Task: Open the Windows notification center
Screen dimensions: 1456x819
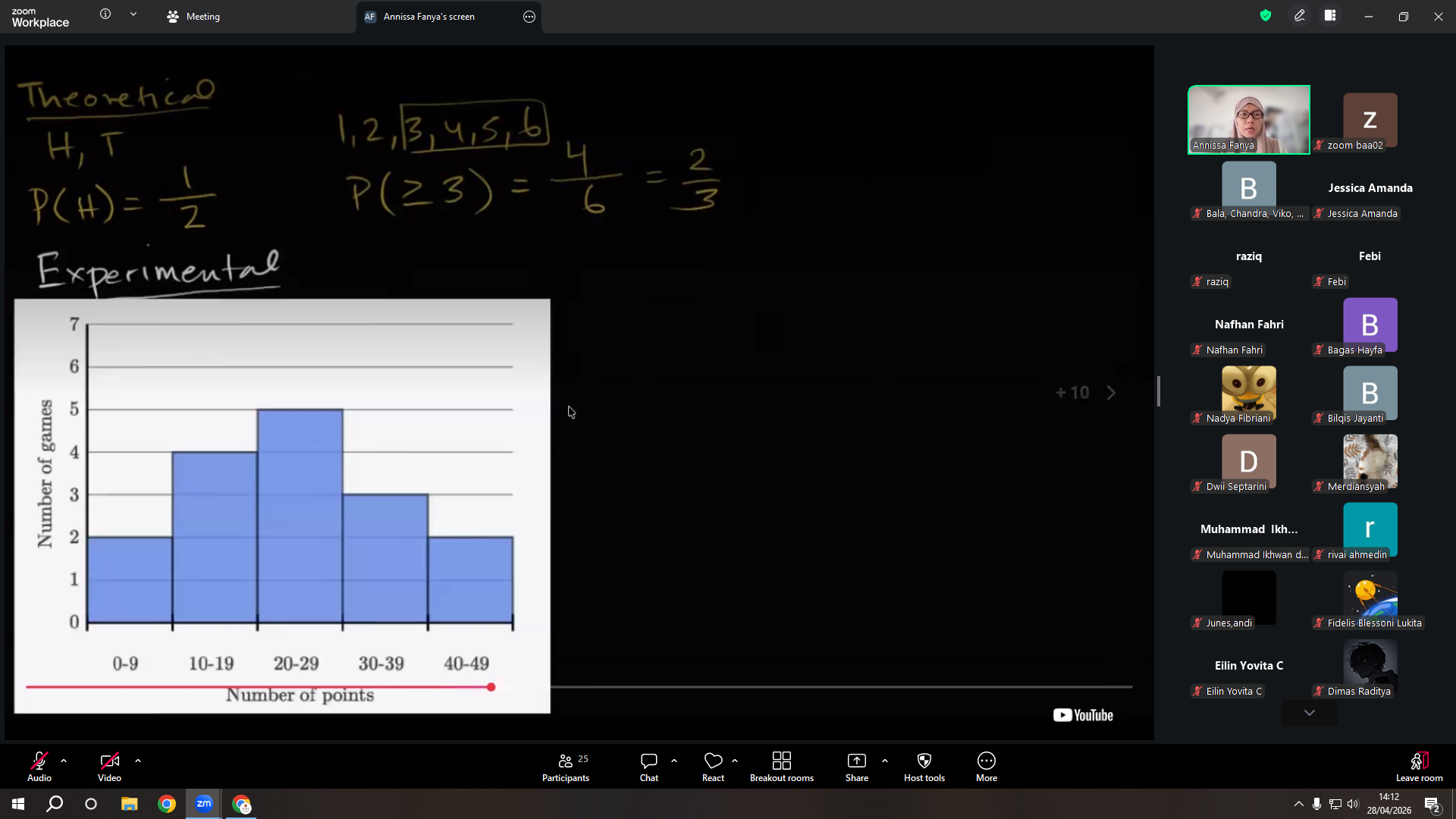Action: pyautogui.click(x=1432, y=804)
